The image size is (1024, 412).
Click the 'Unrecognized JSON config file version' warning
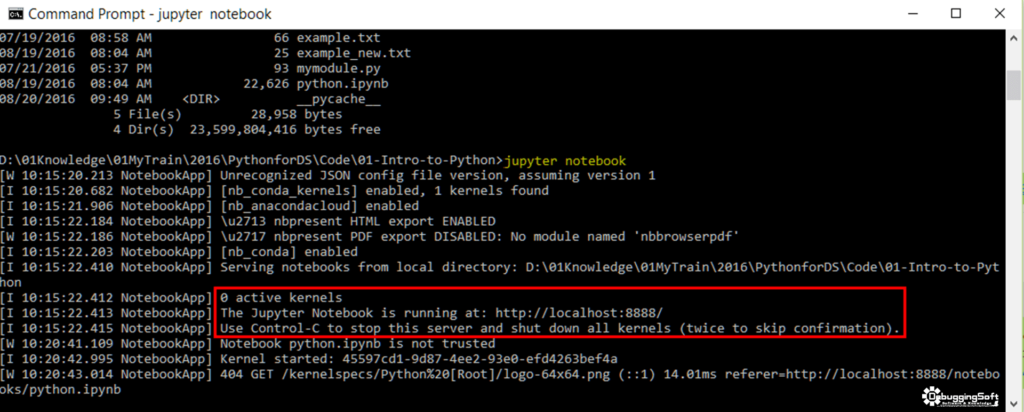coord(438,176)
